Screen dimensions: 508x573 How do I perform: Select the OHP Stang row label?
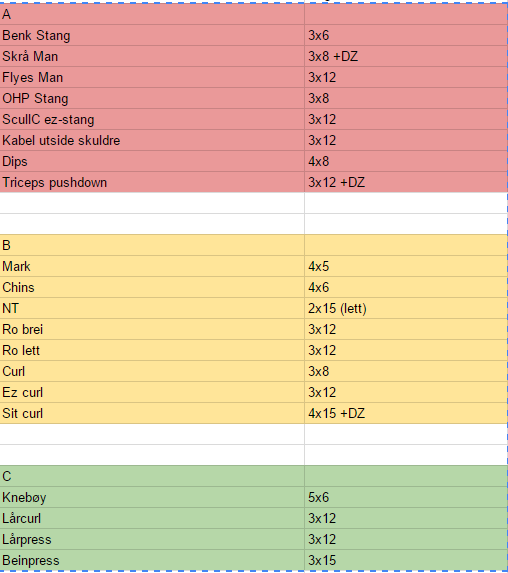(152, 98)
